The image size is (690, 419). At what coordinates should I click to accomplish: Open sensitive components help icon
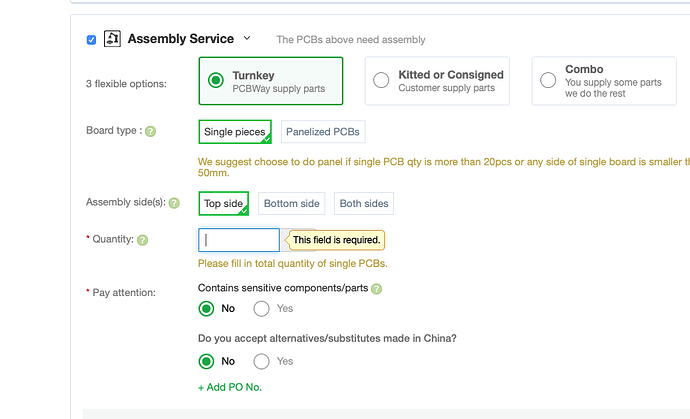tap(376, 289)
